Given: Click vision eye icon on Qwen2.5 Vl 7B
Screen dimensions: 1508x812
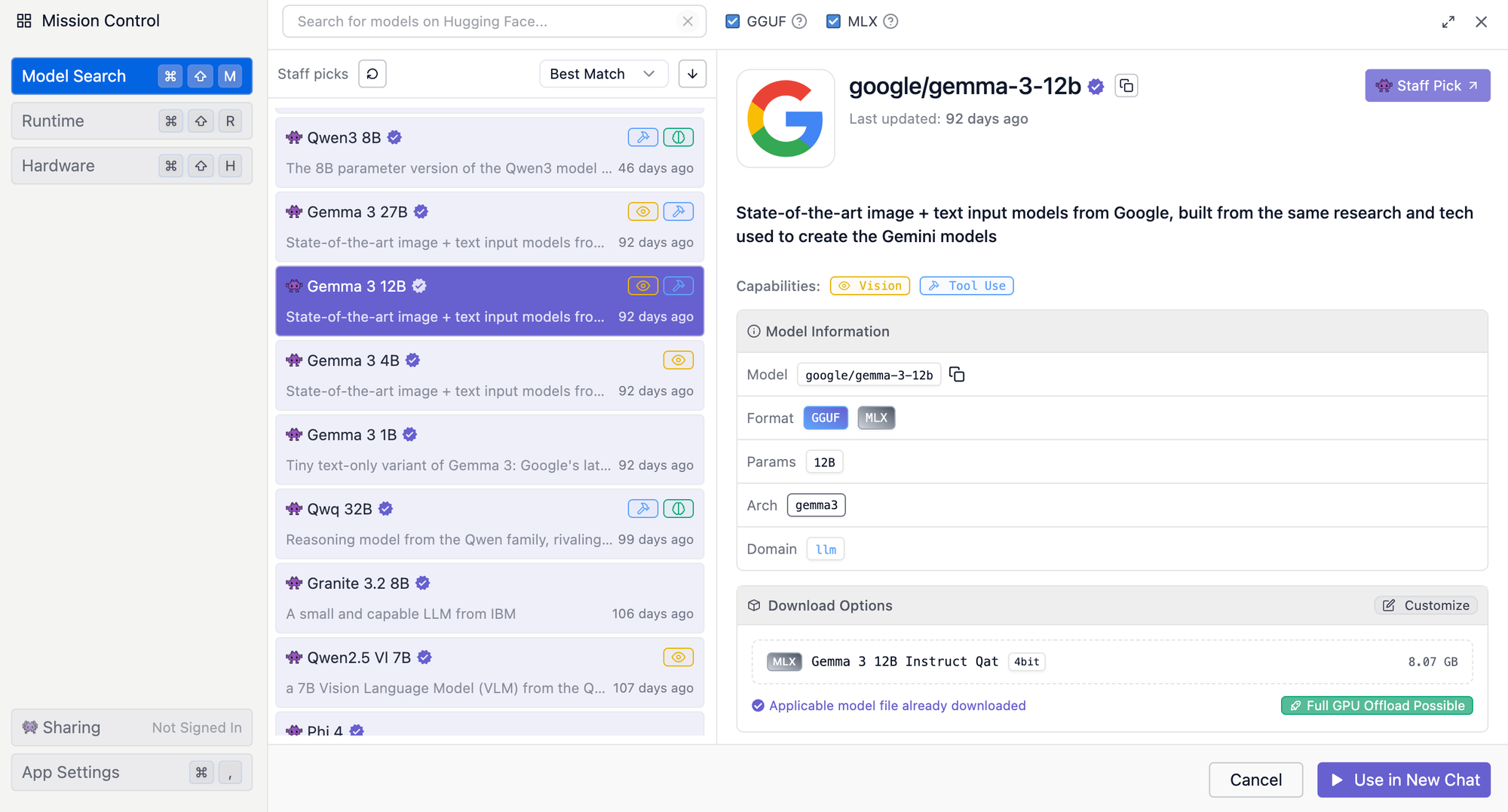Looking at the screenshot, I should [x=679, y=657].
